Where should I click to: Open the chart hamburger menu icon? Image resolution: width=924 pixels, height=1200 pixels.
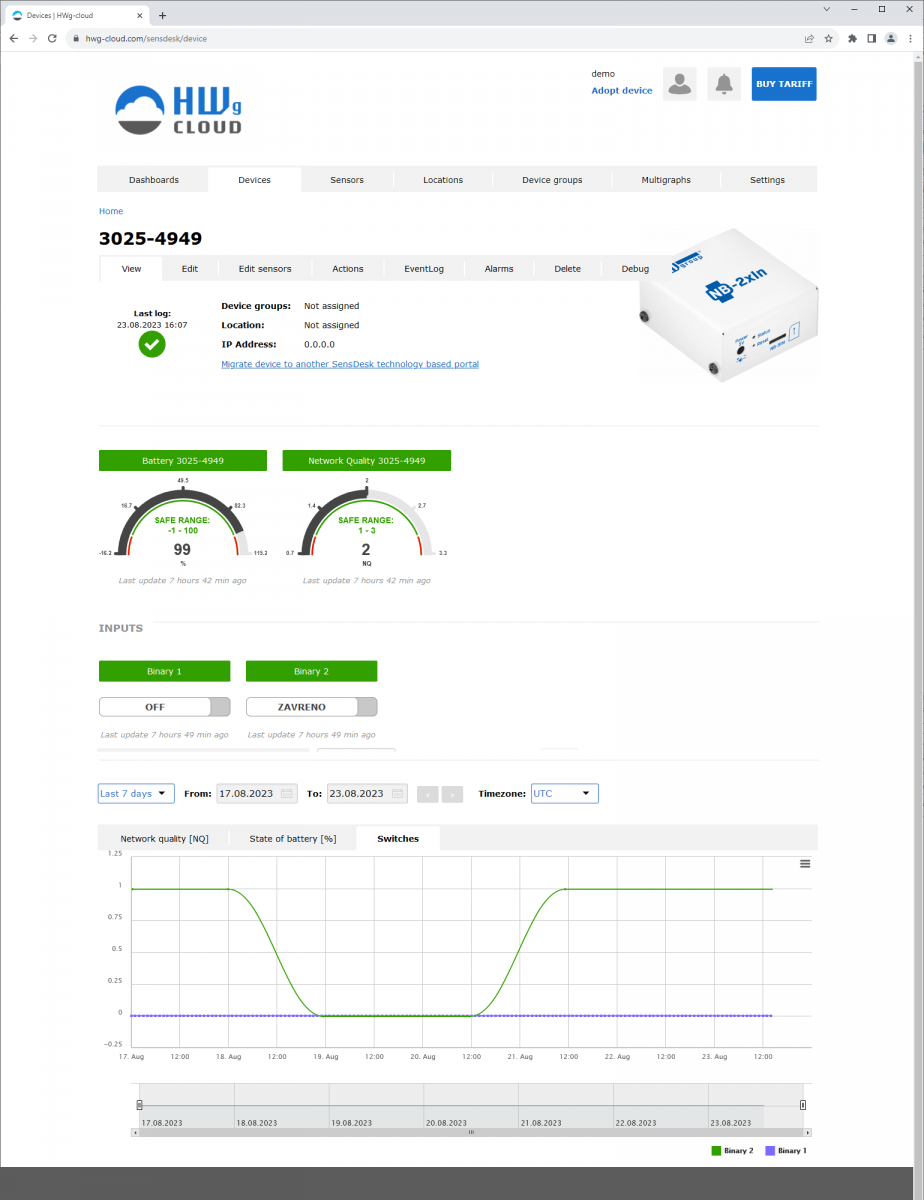(x=805, y=864)
